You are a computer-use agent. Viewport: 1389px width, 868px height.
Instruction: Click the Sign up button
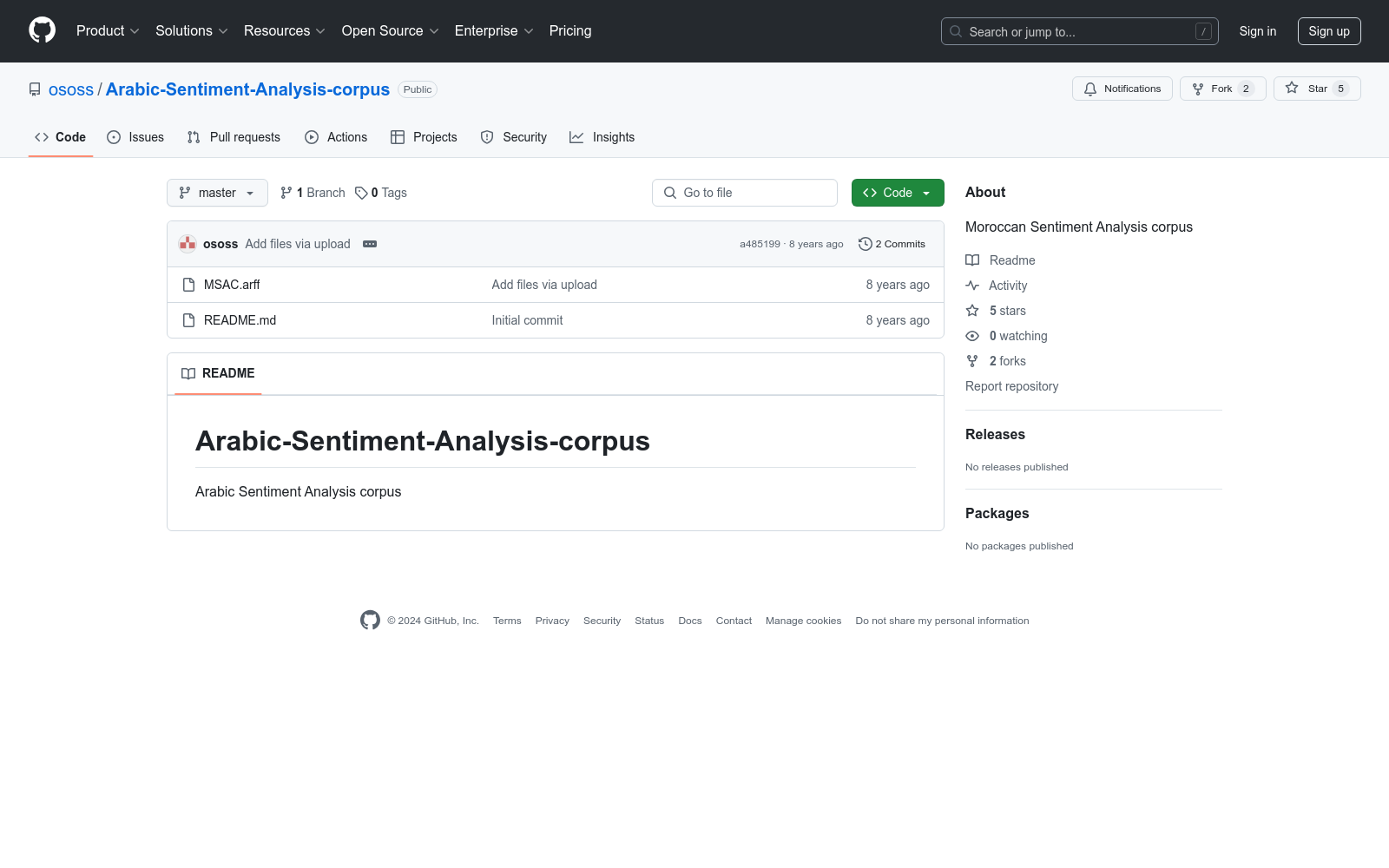pos(1329,31)
